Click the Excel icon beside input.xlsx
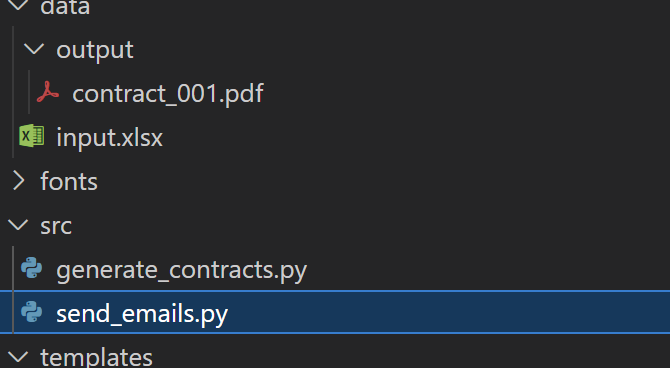670x368 pixels. (32, 136)
